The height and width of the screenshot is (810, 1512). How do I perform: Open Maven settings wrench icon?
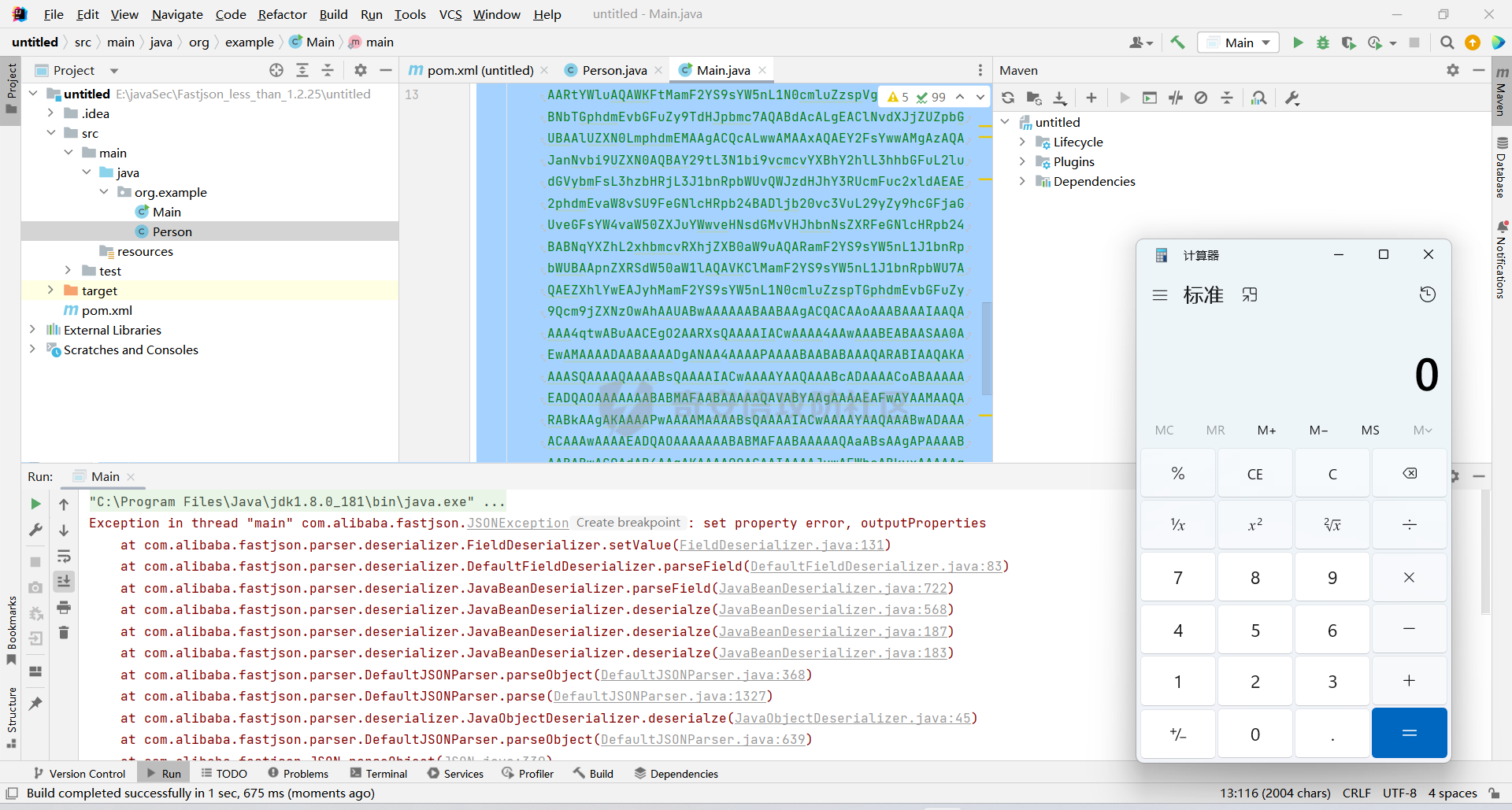[x=1292, y=98]
